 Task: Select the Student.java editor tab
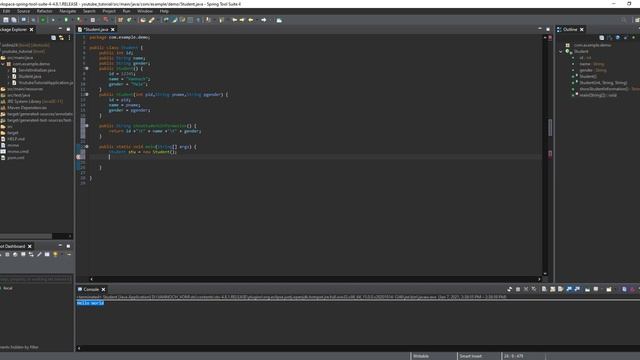(96, 29)
